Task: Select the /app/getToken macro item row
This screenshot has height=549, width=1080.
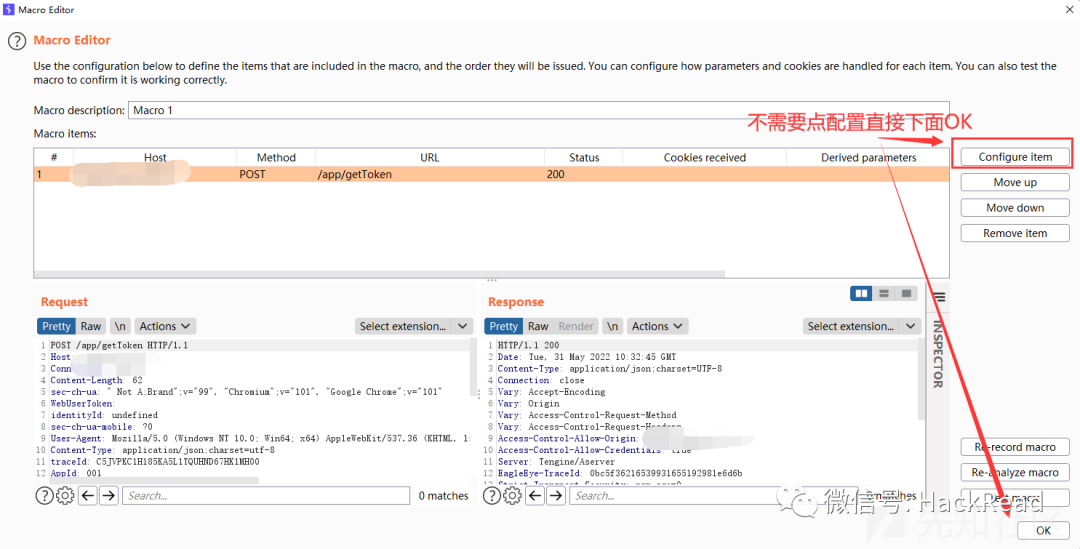Action: (x=491, y=175)
